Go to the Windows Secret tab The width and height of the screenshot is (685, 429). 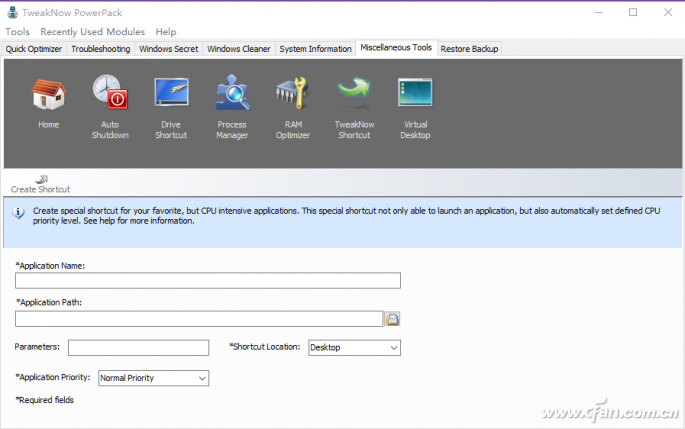169,48
